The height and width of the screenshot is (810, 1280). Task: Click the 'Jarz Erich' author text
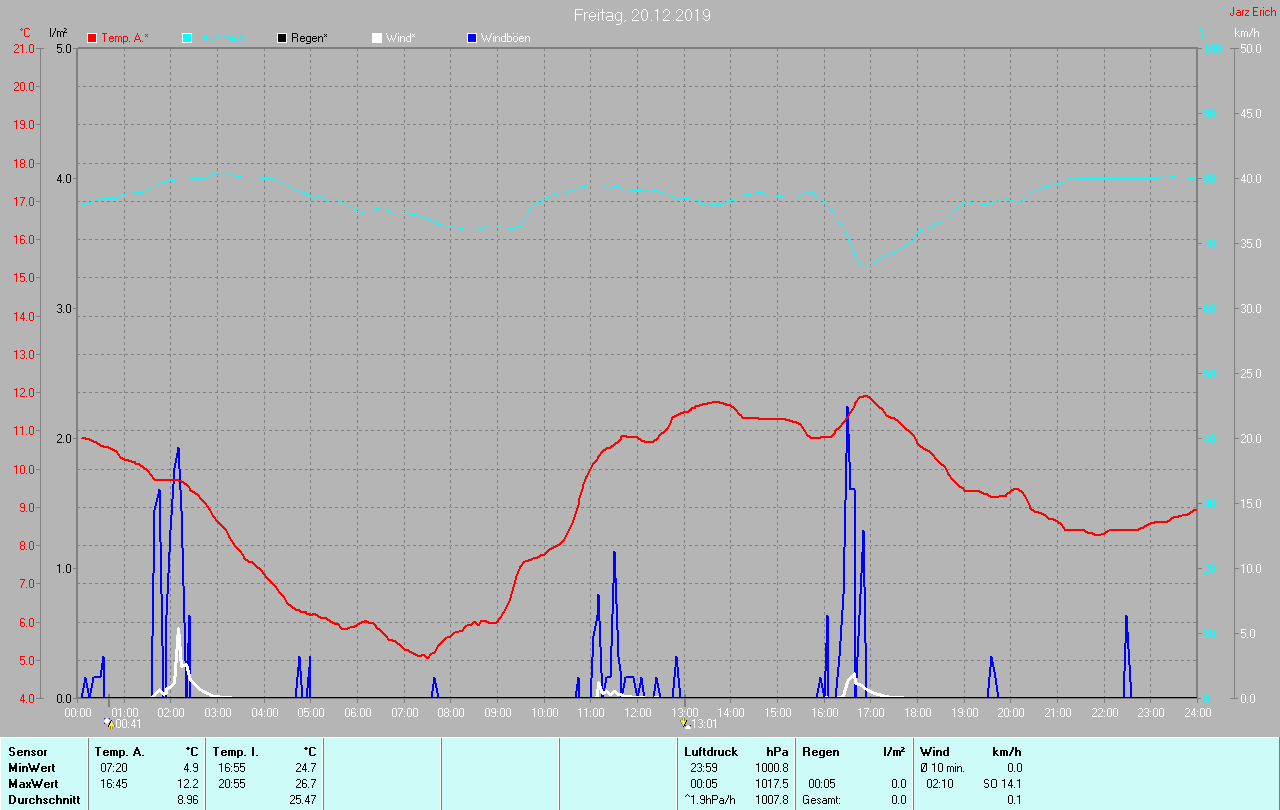coord(1253,12)
